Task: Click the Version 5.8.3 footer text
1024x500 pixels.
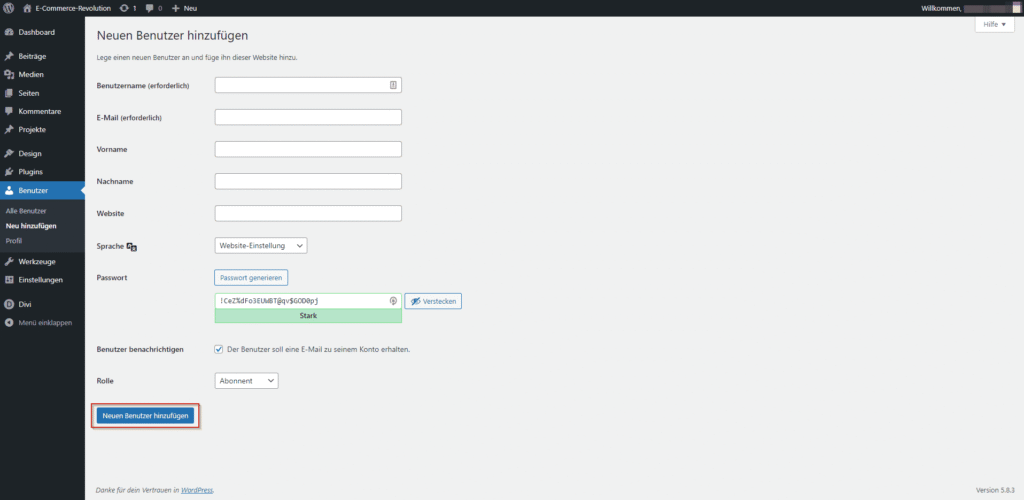Action: click(x=995, y=489)
